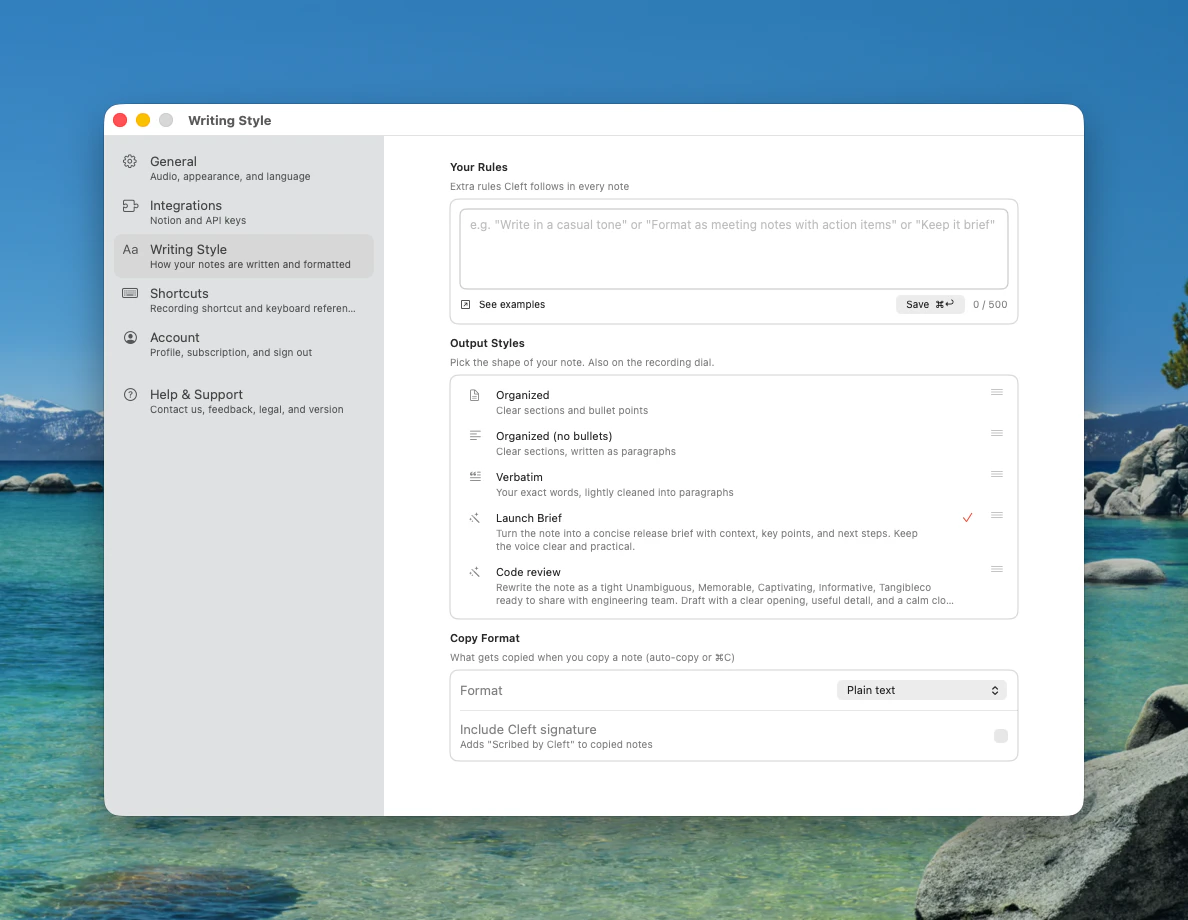Click the Save button under Your Rules
The width and height of the screenshot is (1188, 920).
pyautogui.click(x=930, y=305)
